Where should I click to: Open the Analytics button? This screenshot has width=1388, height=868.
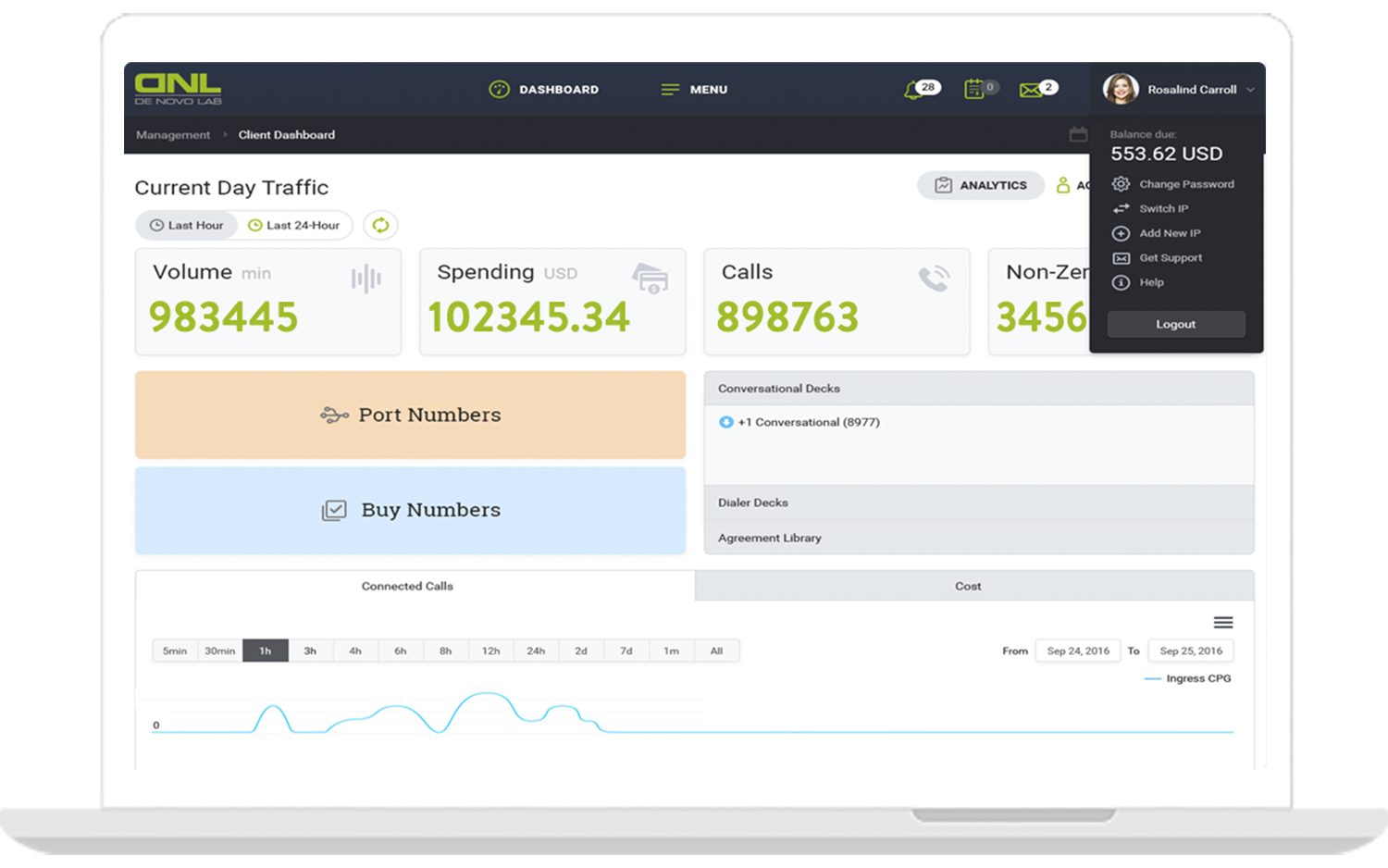[981, 185]
